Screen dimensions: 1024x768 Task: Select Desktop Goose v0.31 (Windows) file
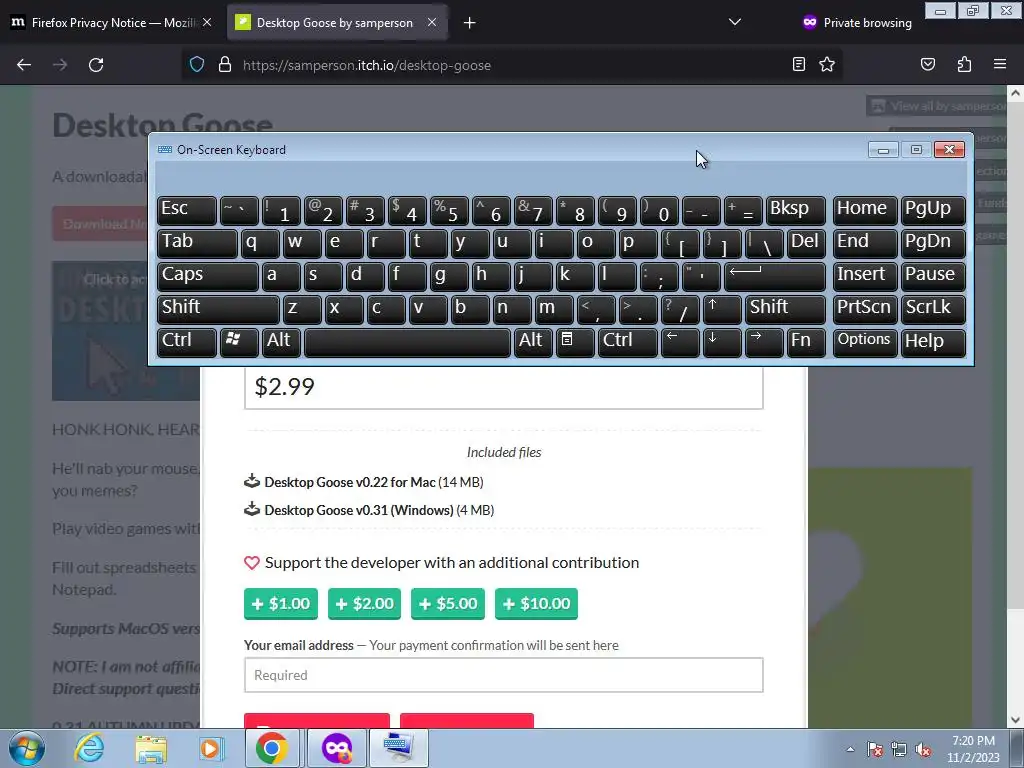click(x=369, y=510)
